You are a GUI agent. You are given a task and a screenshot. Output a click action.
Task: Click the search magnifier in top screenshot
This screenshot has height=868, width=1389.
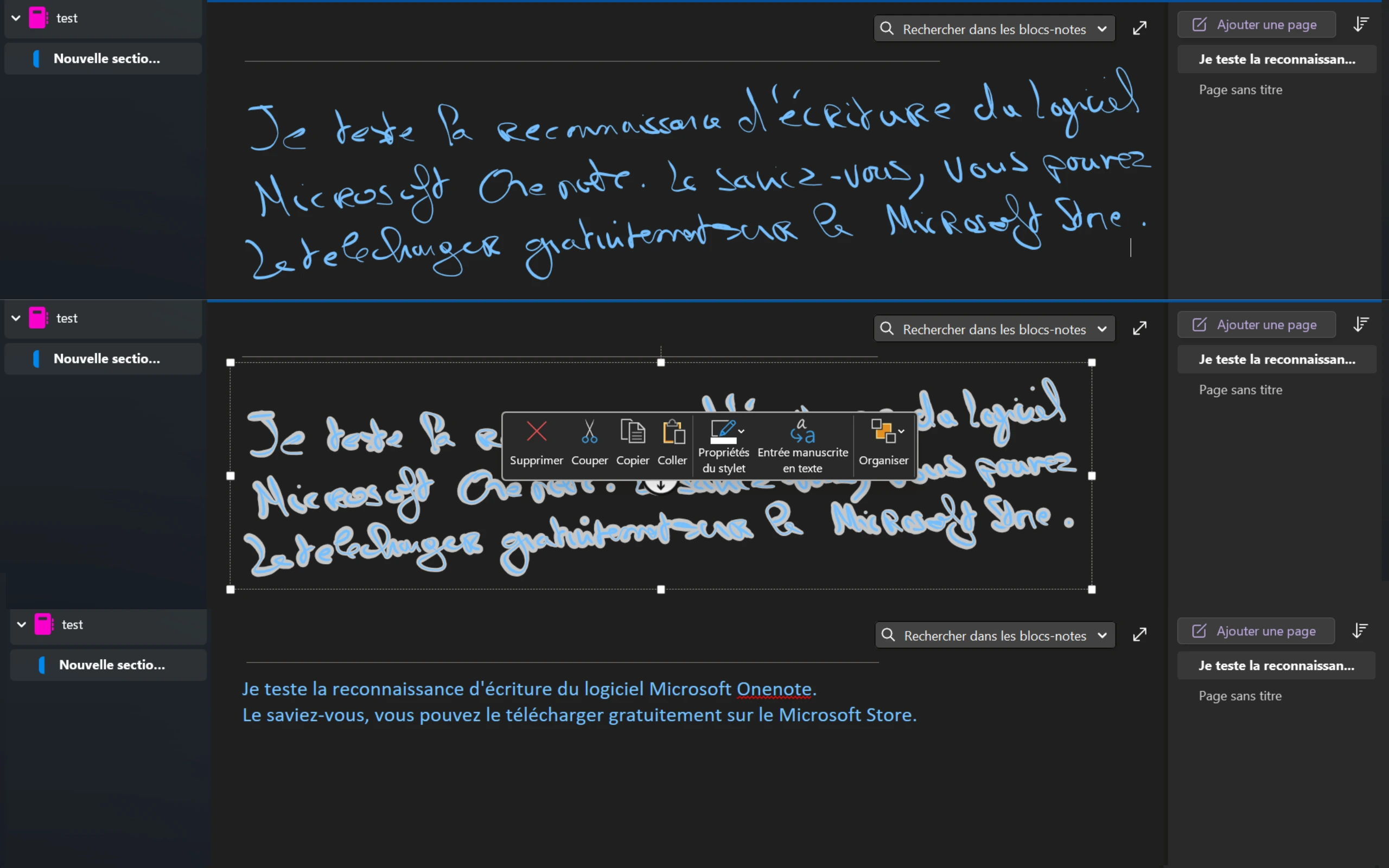pyautogui.click(x=887, y=29)
